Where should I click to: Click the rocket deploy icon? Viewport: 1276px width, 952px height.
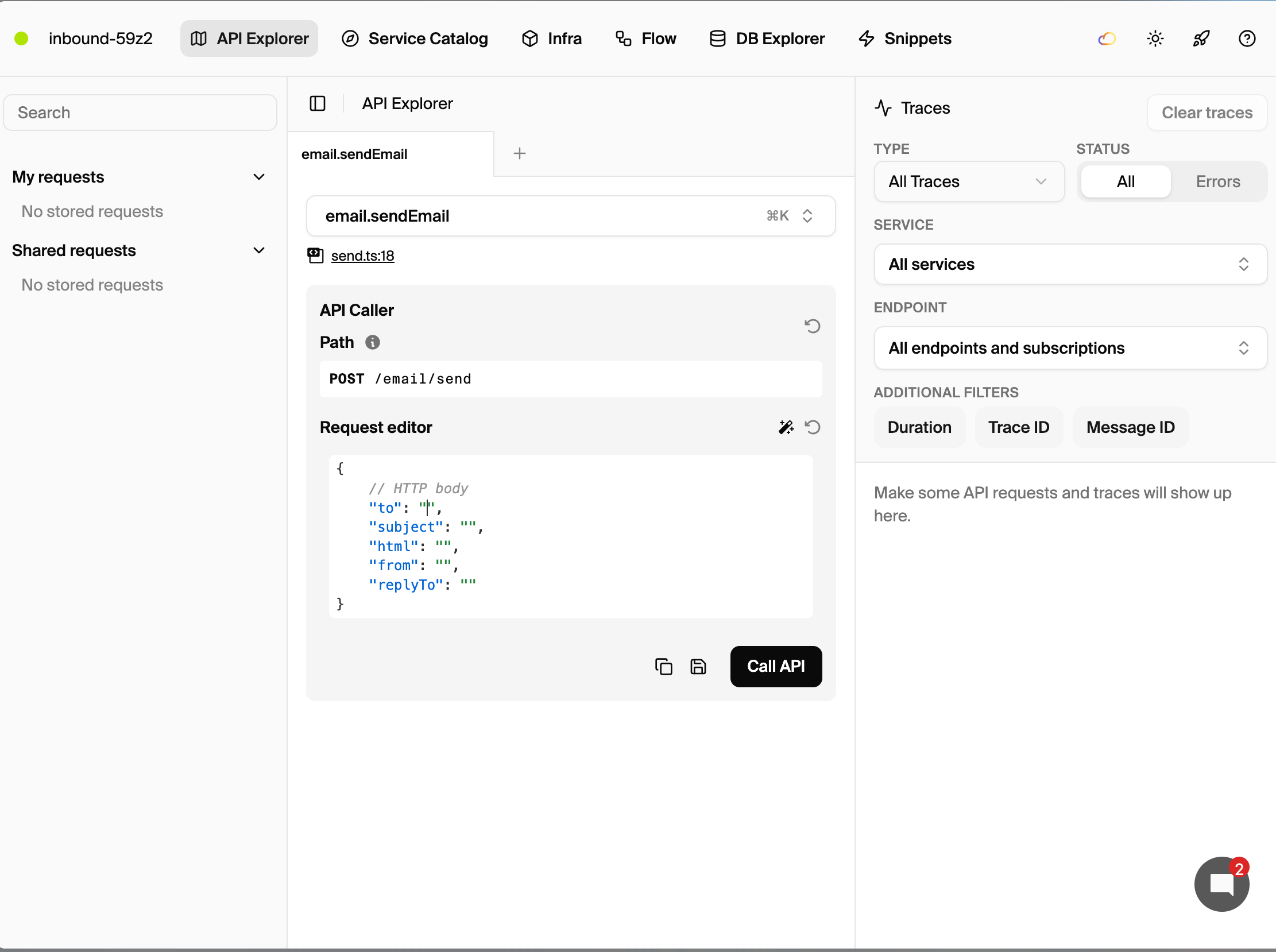[1201, 38]
